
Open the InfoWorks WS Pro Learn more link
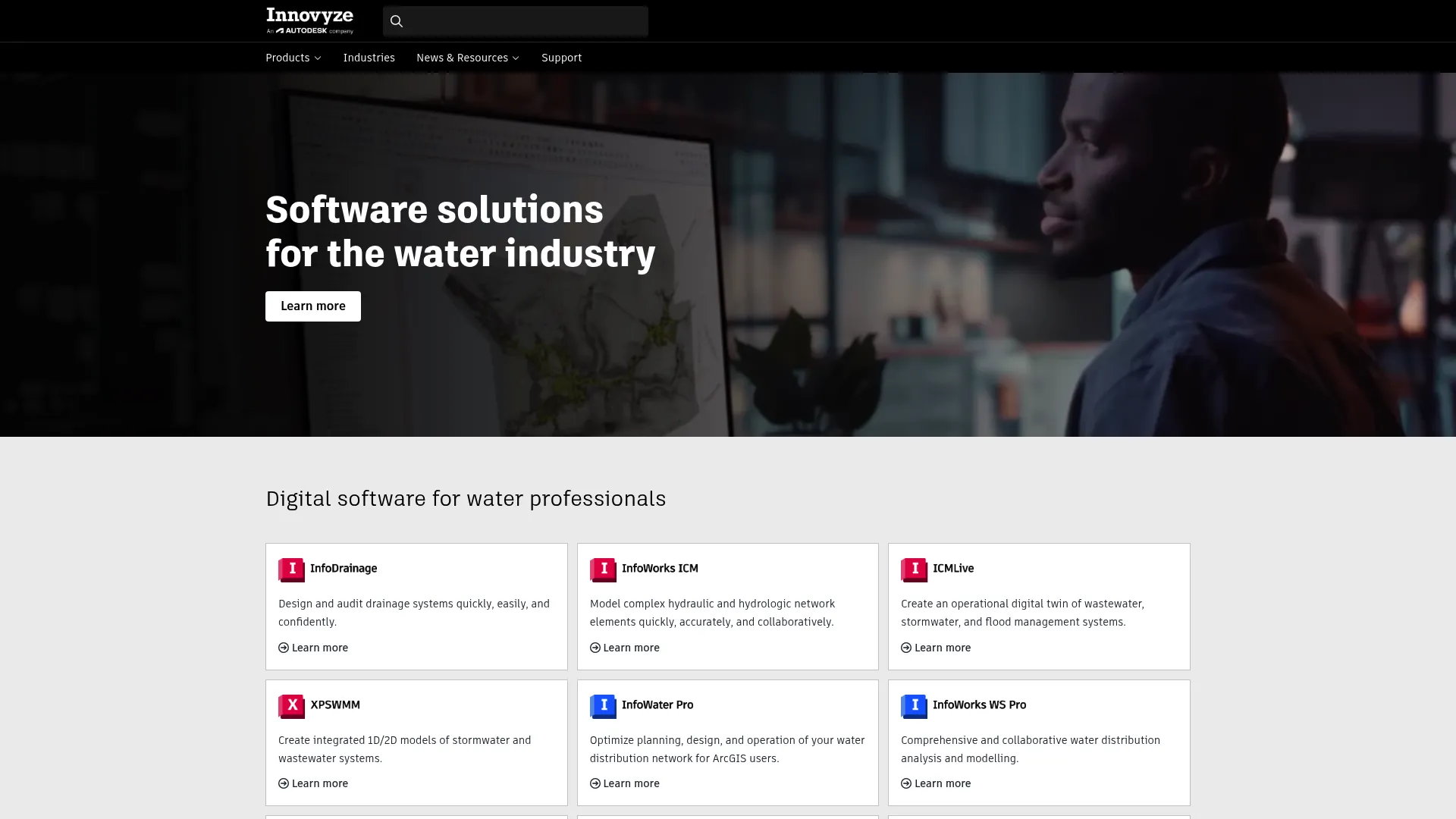pos(936,783)
